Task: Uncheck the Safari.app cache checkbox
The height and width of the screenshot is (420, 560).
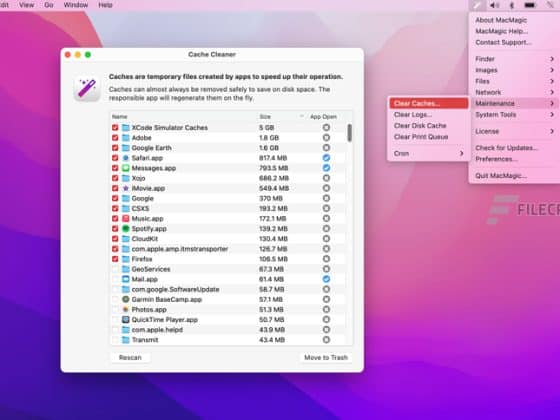Action: pos(115,158)
